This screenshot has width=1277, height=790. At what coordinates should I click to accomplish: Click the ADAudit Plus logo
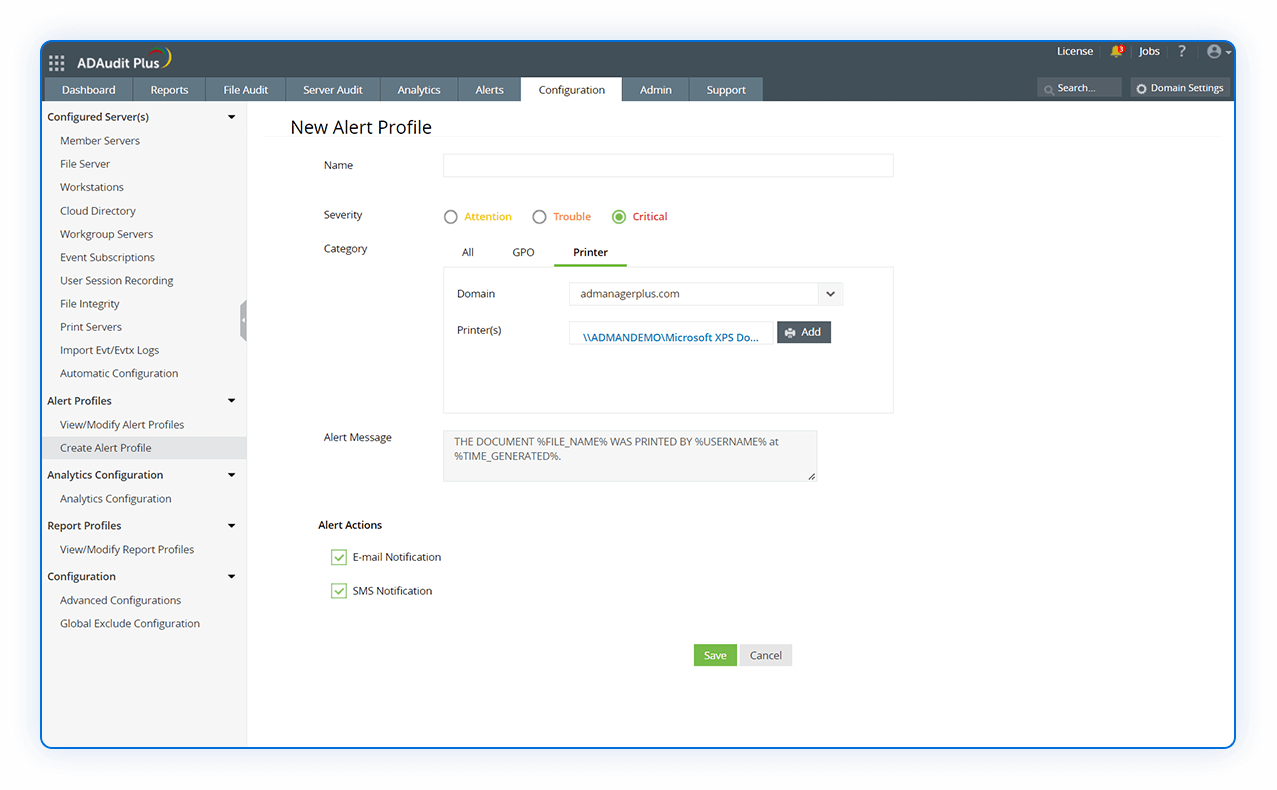(x=124, y=61)
